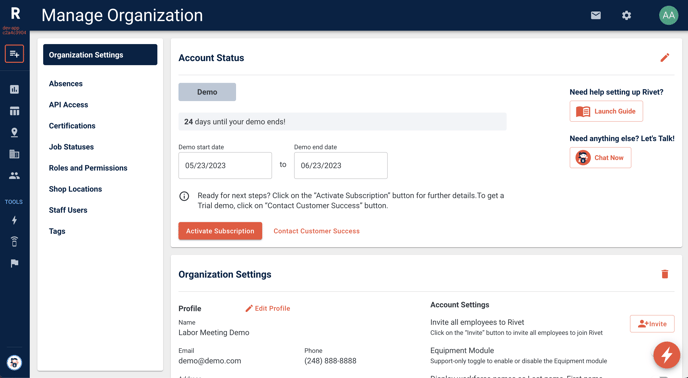Open the table board icon in sidebar
Image resolution: width=688 pixels, height=378 pixels.
pos(14,111)
